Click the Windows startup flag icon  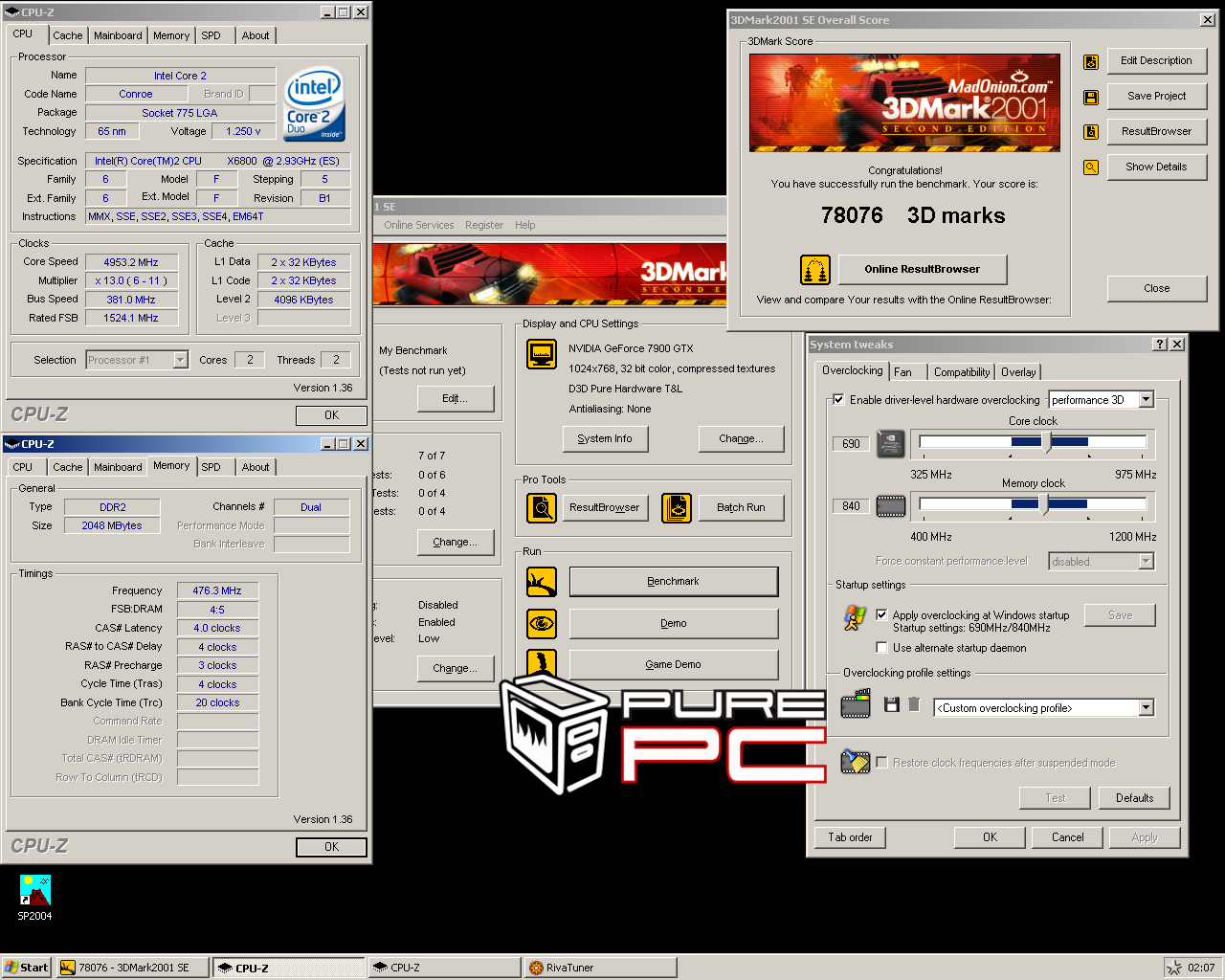click(855, 618)
